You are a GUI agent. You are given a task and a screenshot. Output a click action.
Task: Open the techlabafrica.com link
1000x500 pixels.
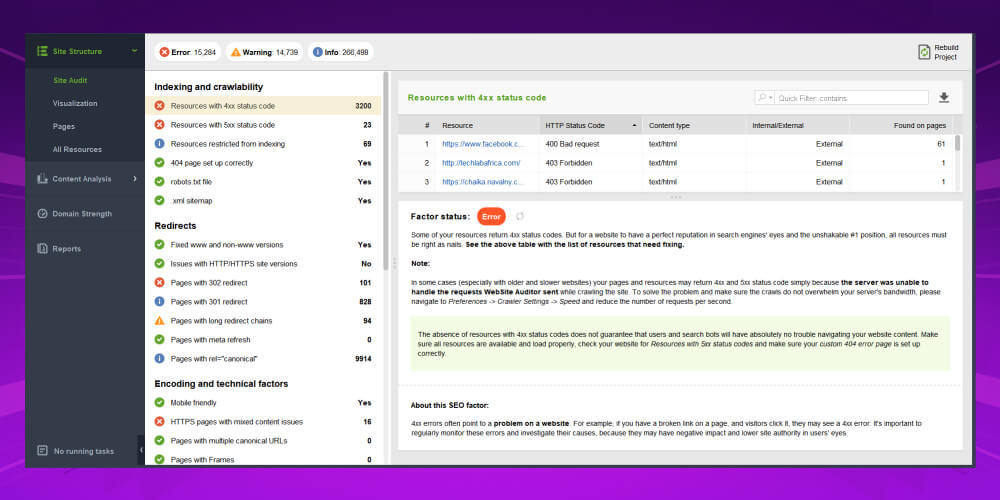pos(481,163)
